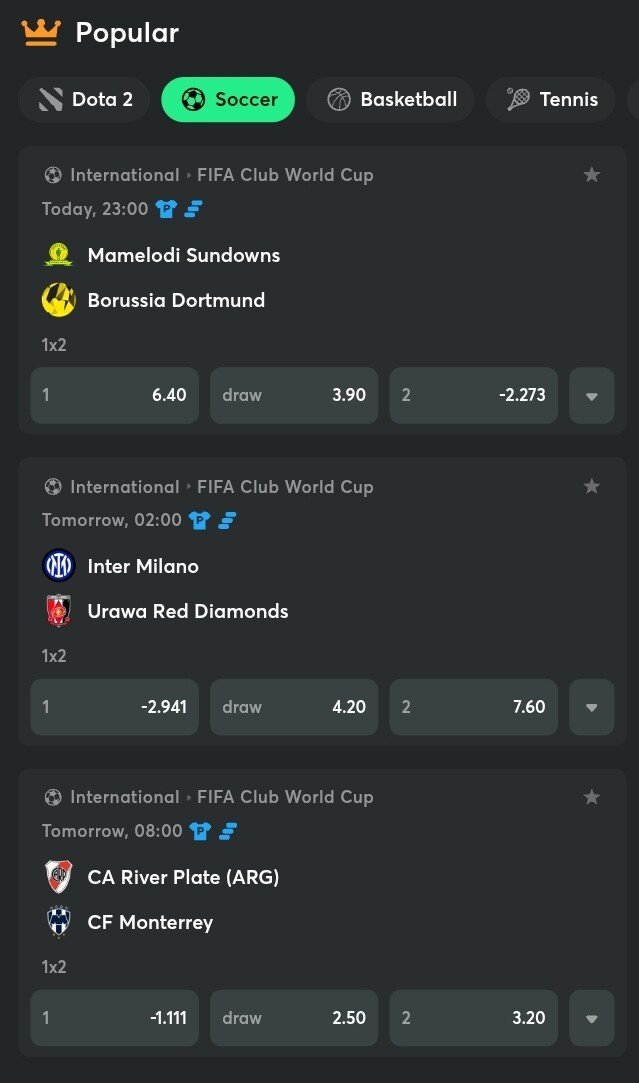Select the Basketball tab
639x1083 pixels.
point(390,99)
